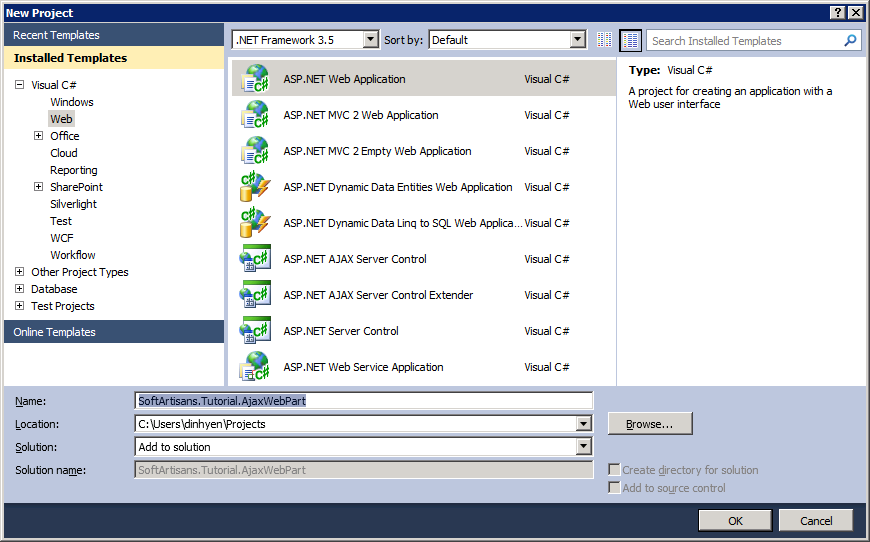Click the Test Projects tree label
This screenshot has width=870, height=542.
tap(63, 306)
